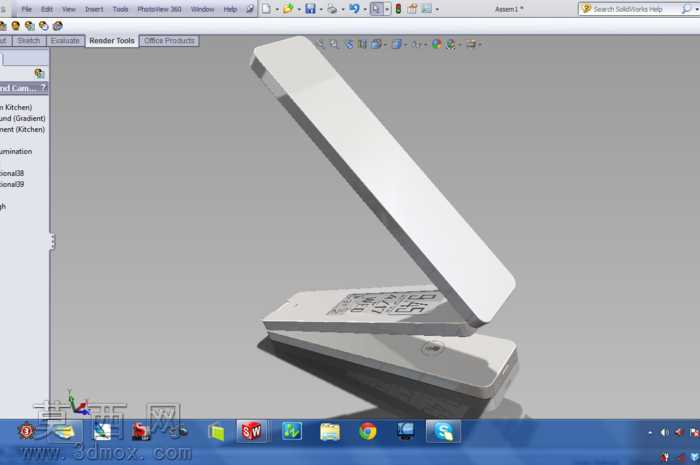Click the panel's appearance sphere icon

39,73
